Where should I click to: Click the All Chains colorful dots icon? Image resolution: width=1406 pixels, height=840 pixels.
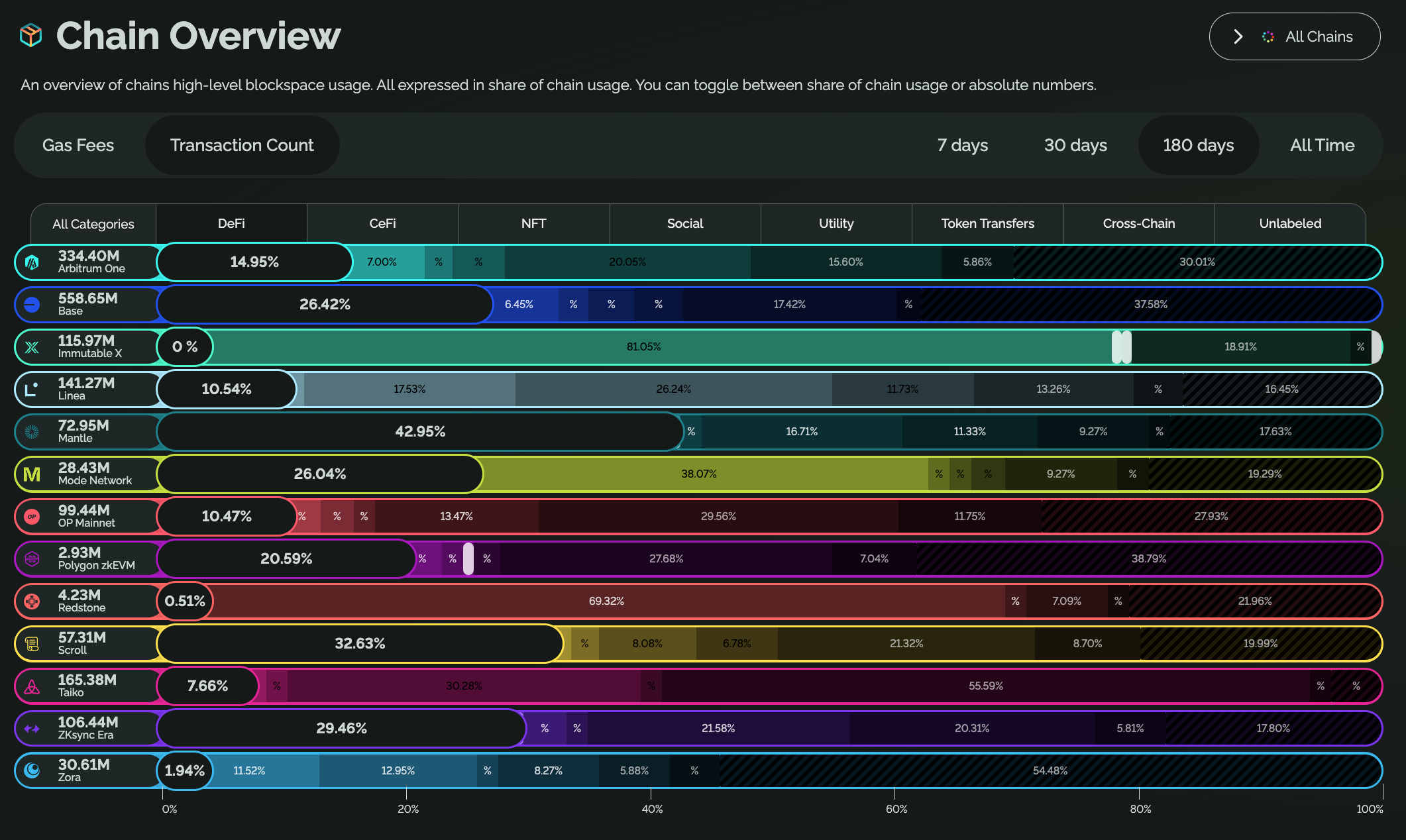point(1268,37)
